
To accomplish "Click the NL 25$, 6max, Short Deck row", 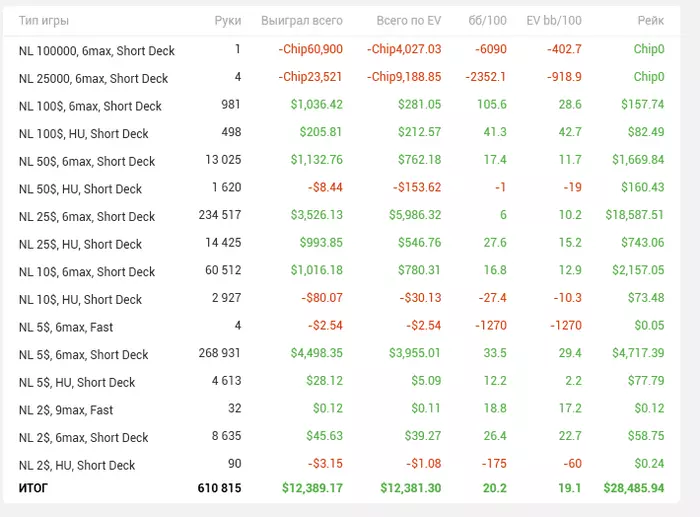I will tap(87, 217).
